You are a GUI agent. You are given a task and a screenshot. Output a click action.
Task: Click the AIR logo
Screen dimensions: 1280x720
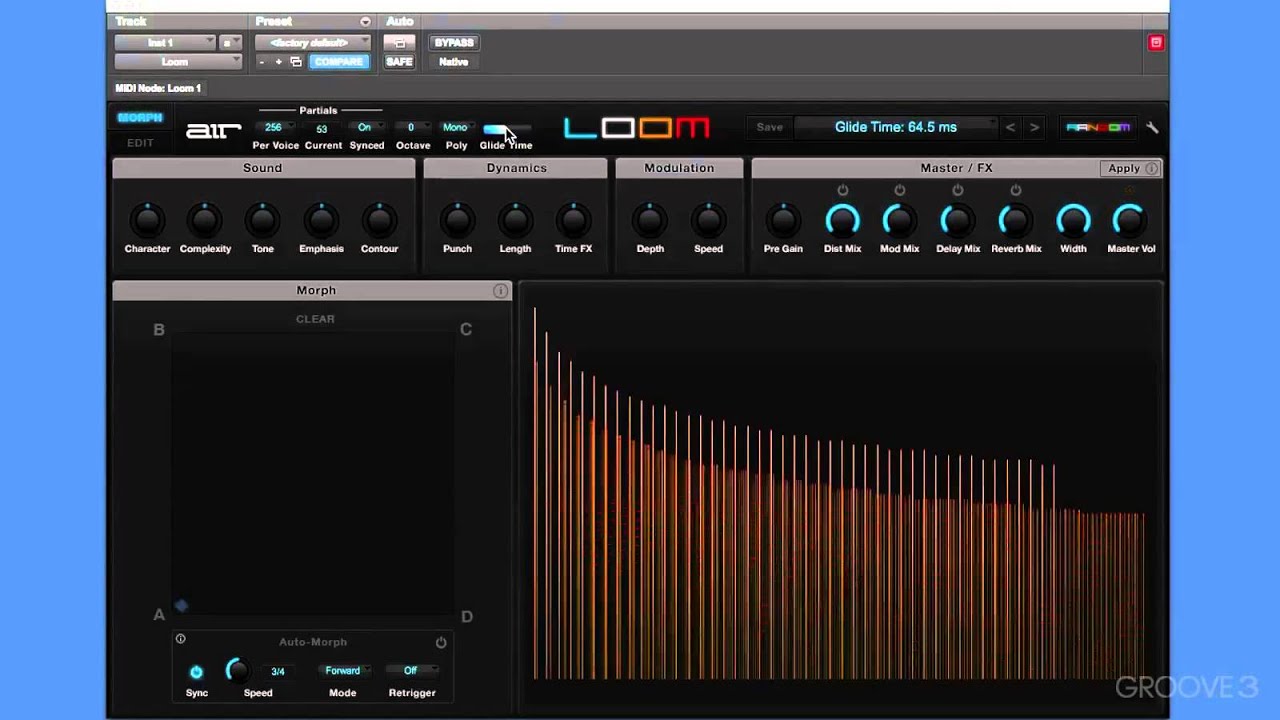pyautogui.click(x=213, y=130)
